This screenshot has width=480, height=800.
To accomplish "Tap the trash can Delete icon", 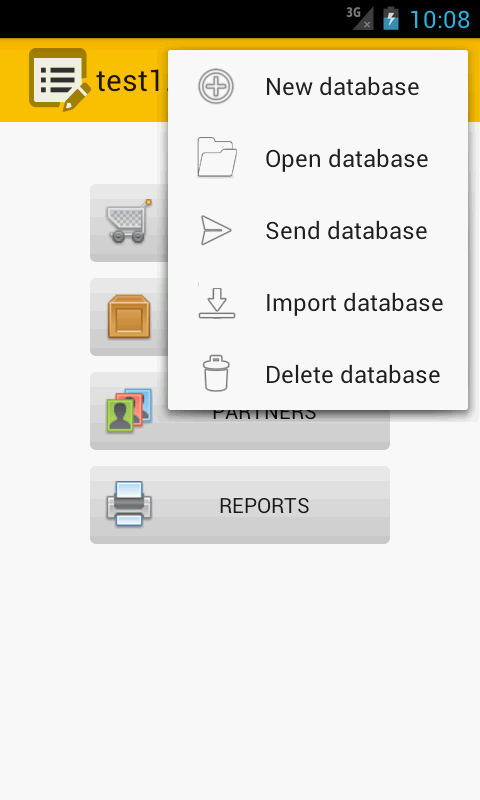I will 216,373.
